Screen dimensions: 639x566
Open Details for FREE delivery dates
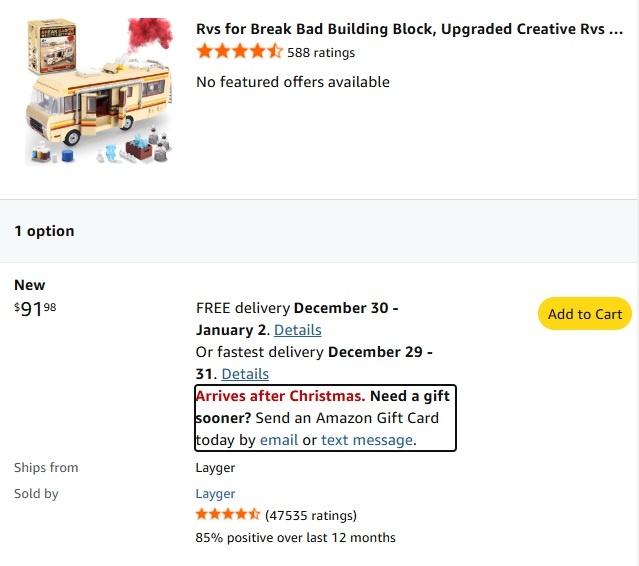tap(297, 330)
